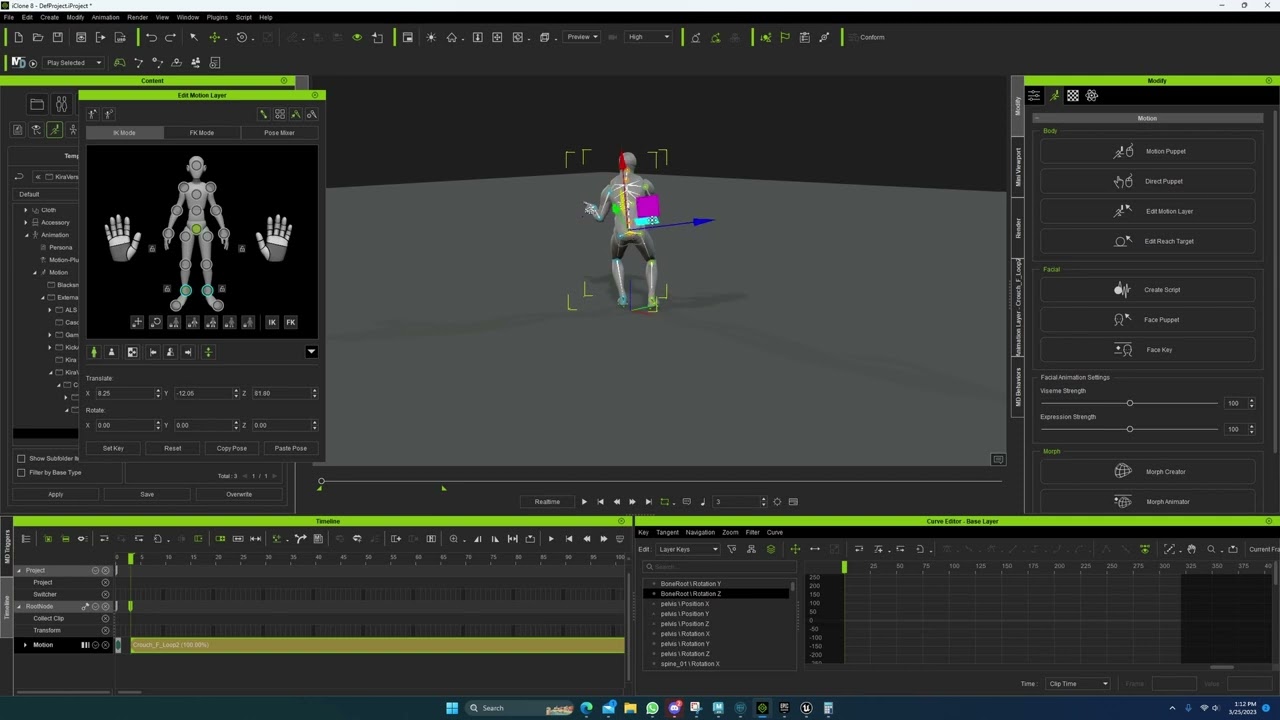Open Direct Puppet in Modify panel
The width and height of the screenshot is (1280, 720).
[x=1147, y=181]
